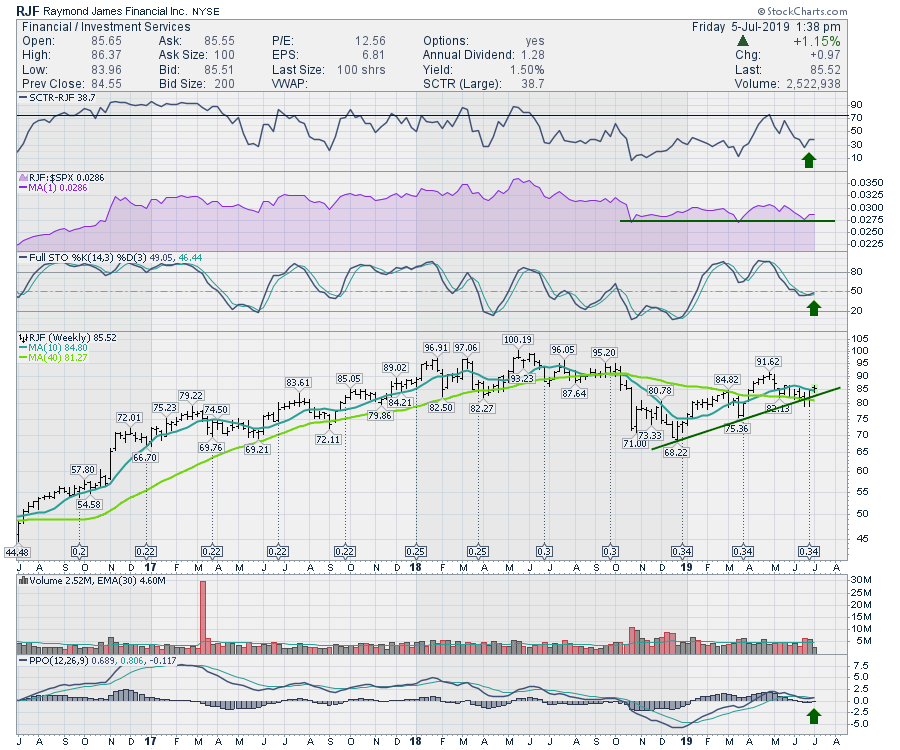The width and height of the screenshot is (900, 750).
Task: Click the EPS value 6.81
Action: [x=373, y=55]
